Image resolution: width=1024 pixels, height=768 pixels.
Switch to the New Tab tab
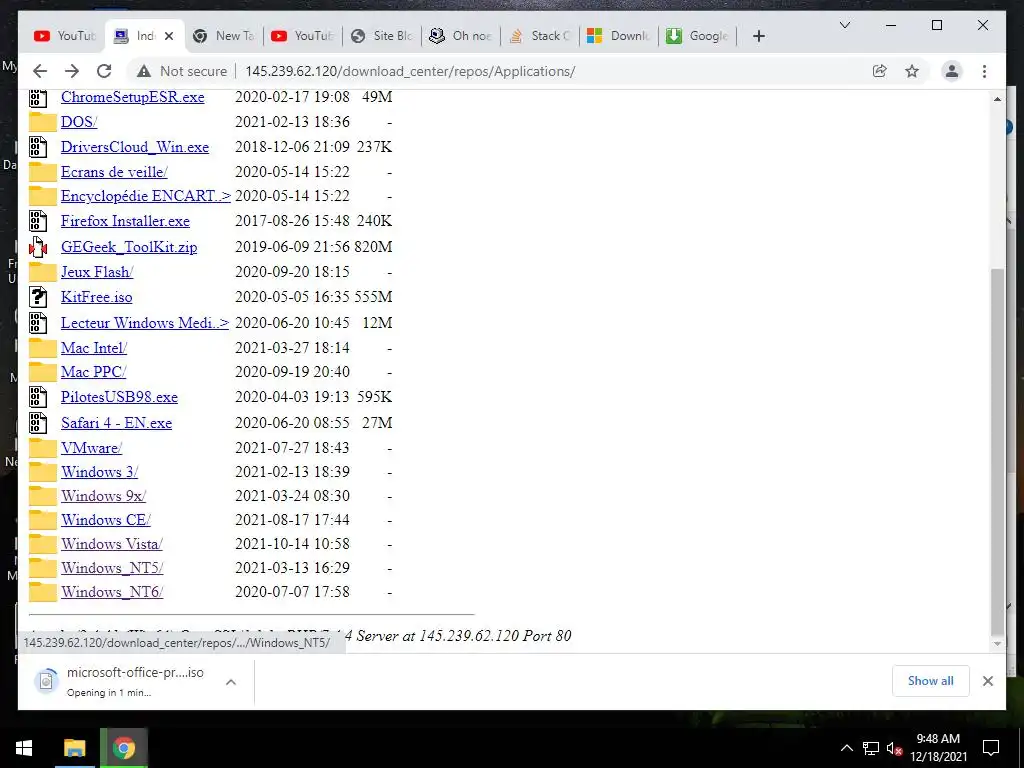pos(223,36)
